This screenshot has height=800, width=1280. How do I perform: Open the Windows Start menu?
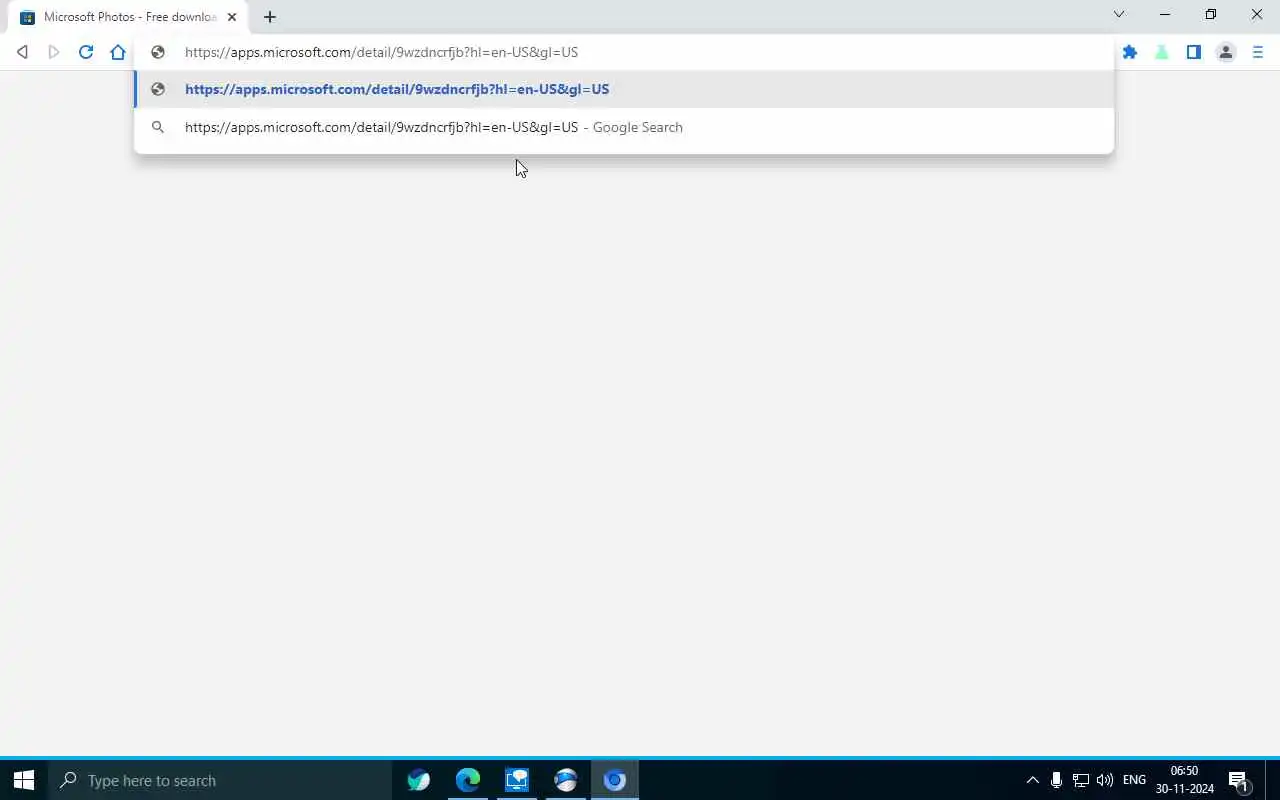point(24,780)
